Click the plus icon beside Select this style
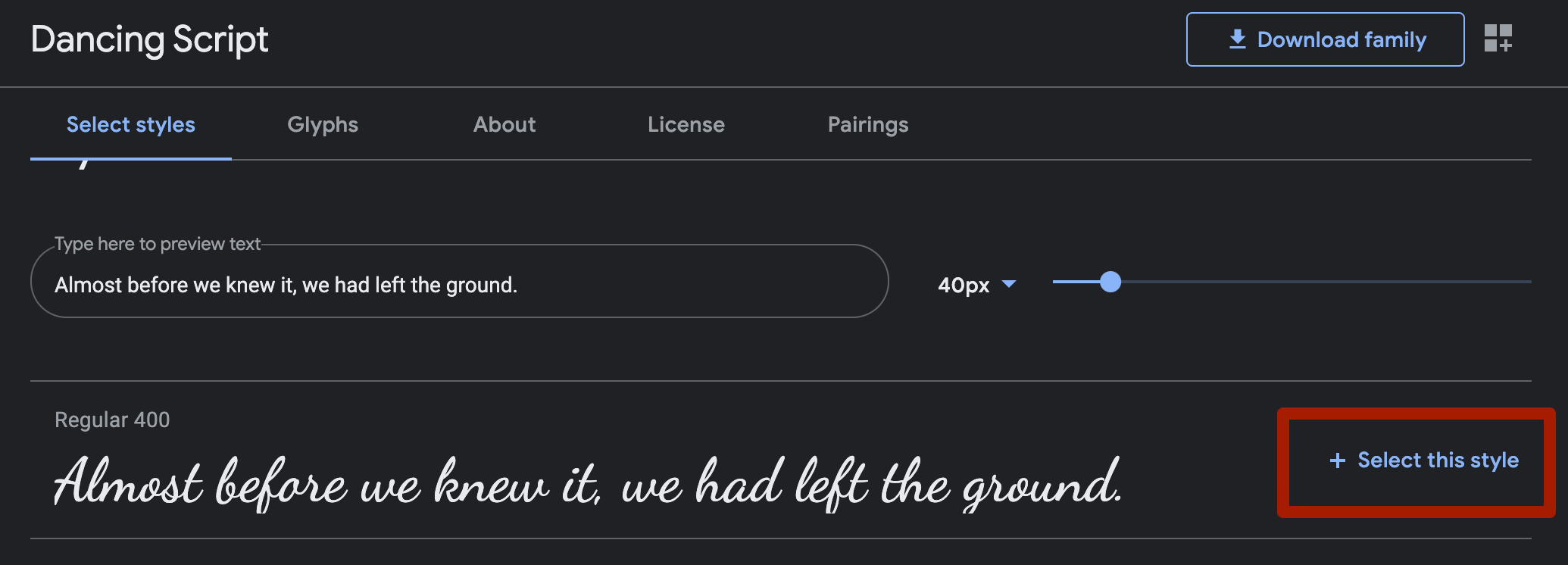1568x565 pixels. pos(1338,460)
